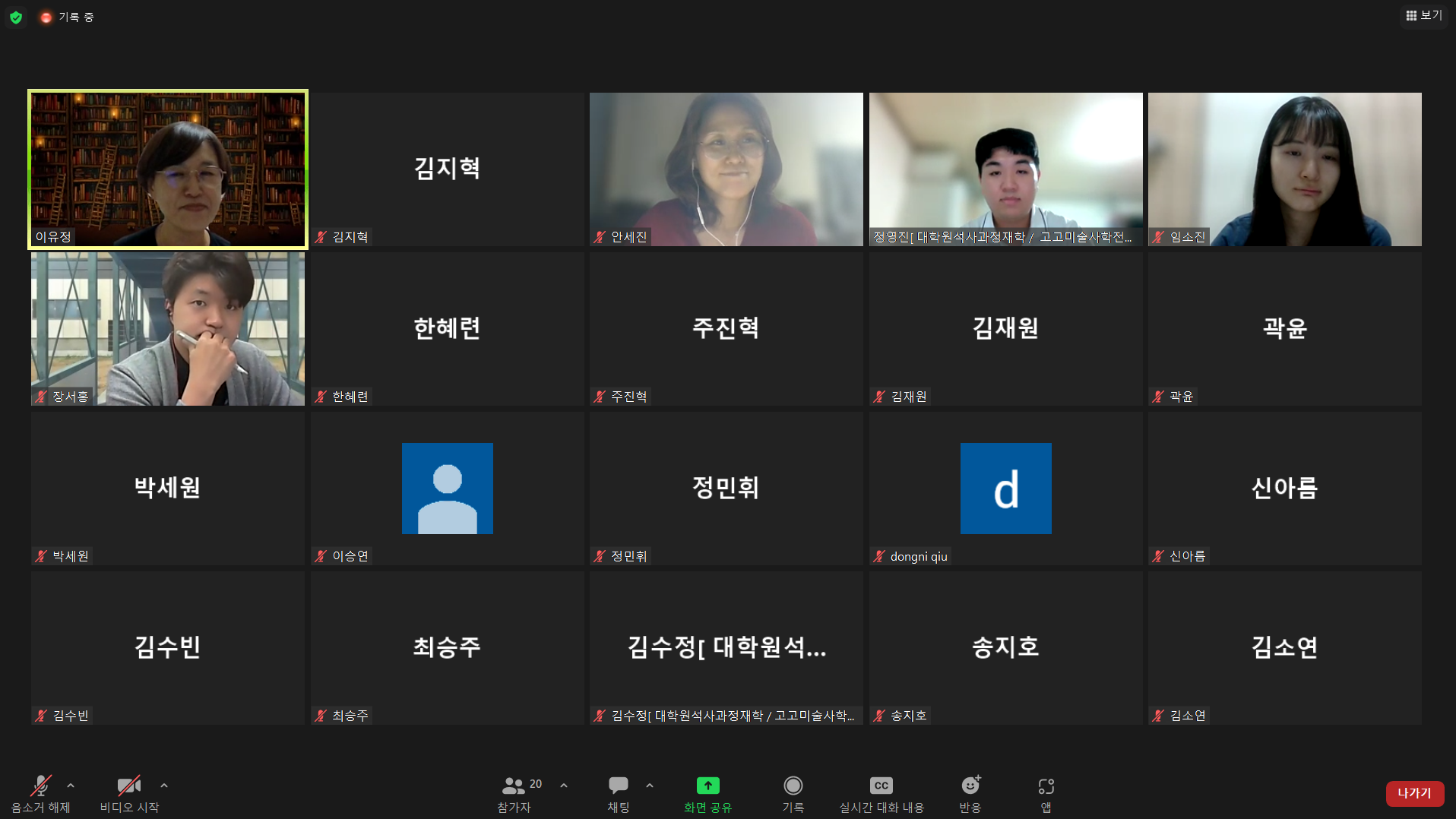Select the dongni qiu participant tile
Screen dimensions: 1456x819
[x=1005, y=489]
